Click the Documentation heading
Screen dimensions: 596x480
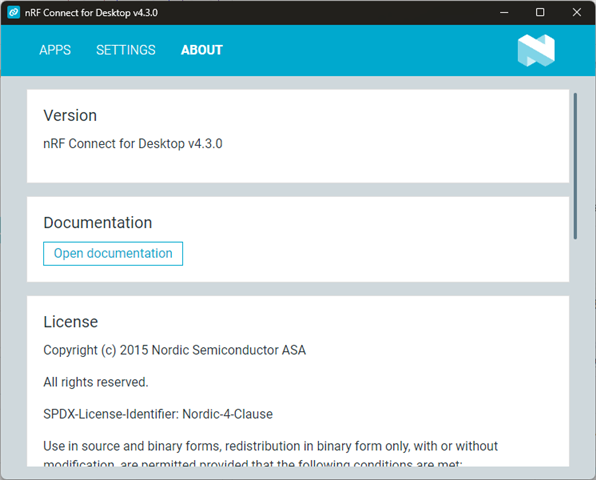[98, 223]
